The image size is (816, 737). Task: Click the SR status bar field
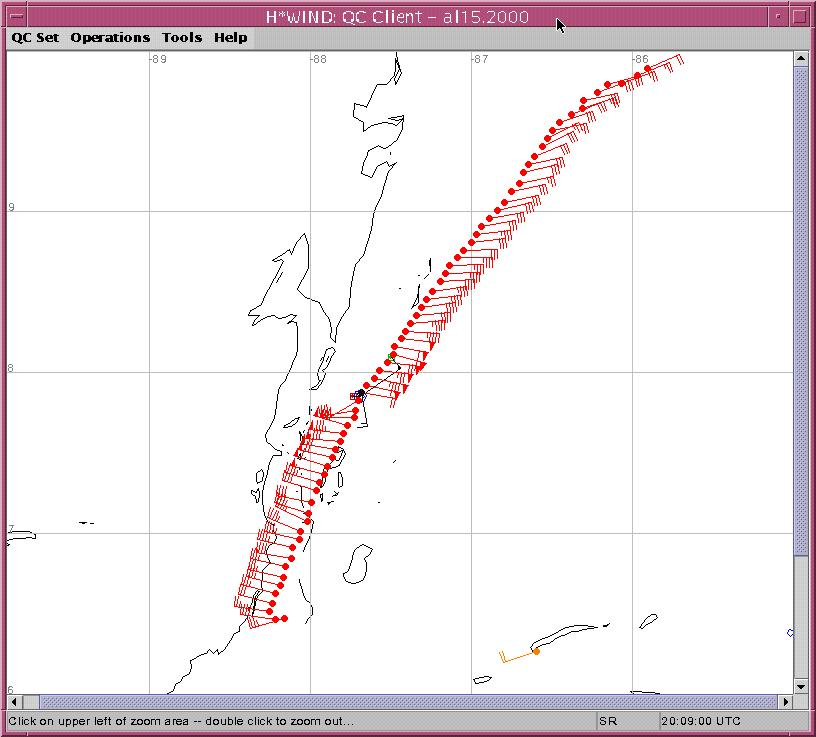(625, 721)
